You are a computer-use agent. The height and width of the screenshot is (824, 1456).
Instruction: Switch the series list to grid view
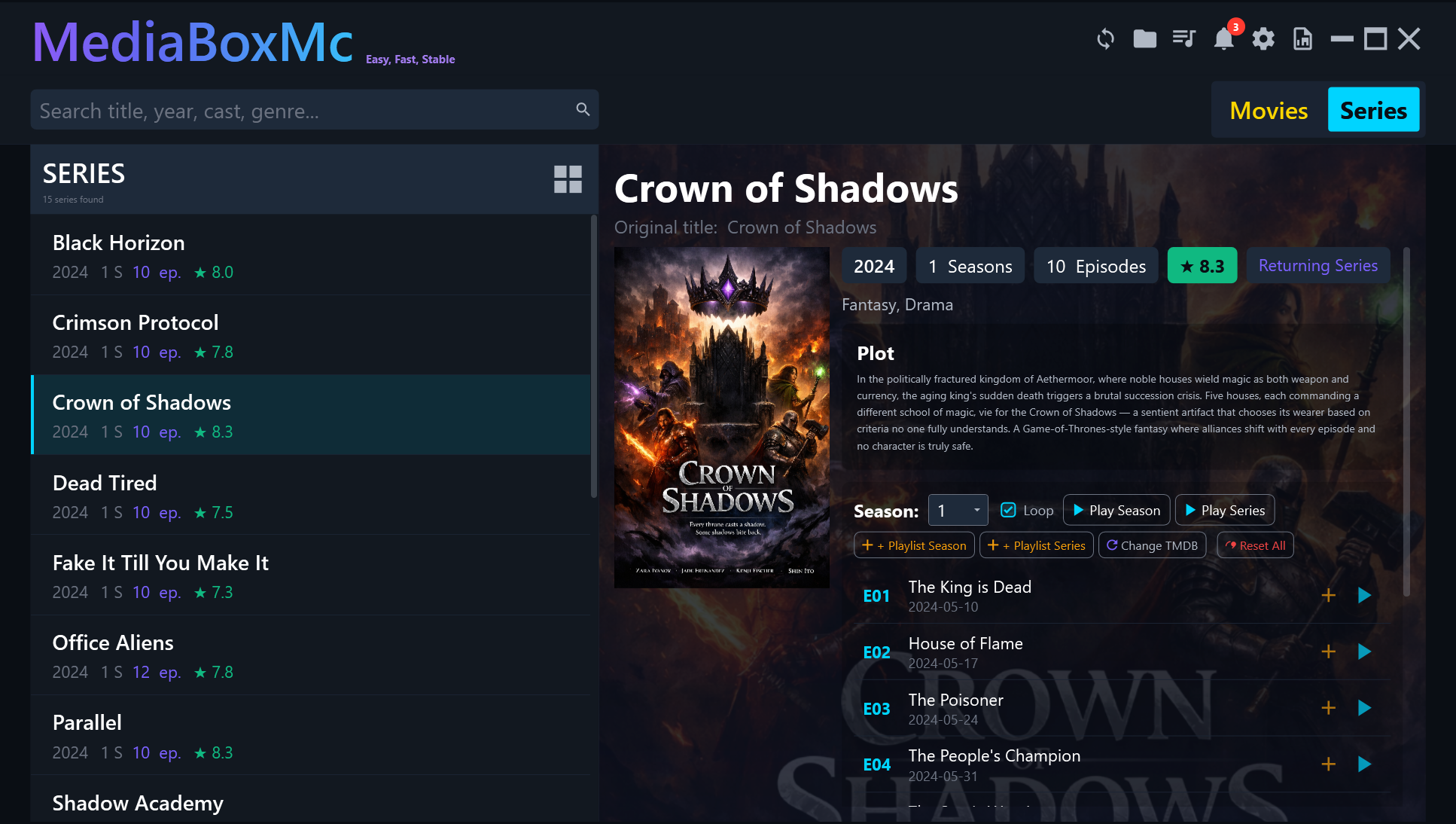568,179
